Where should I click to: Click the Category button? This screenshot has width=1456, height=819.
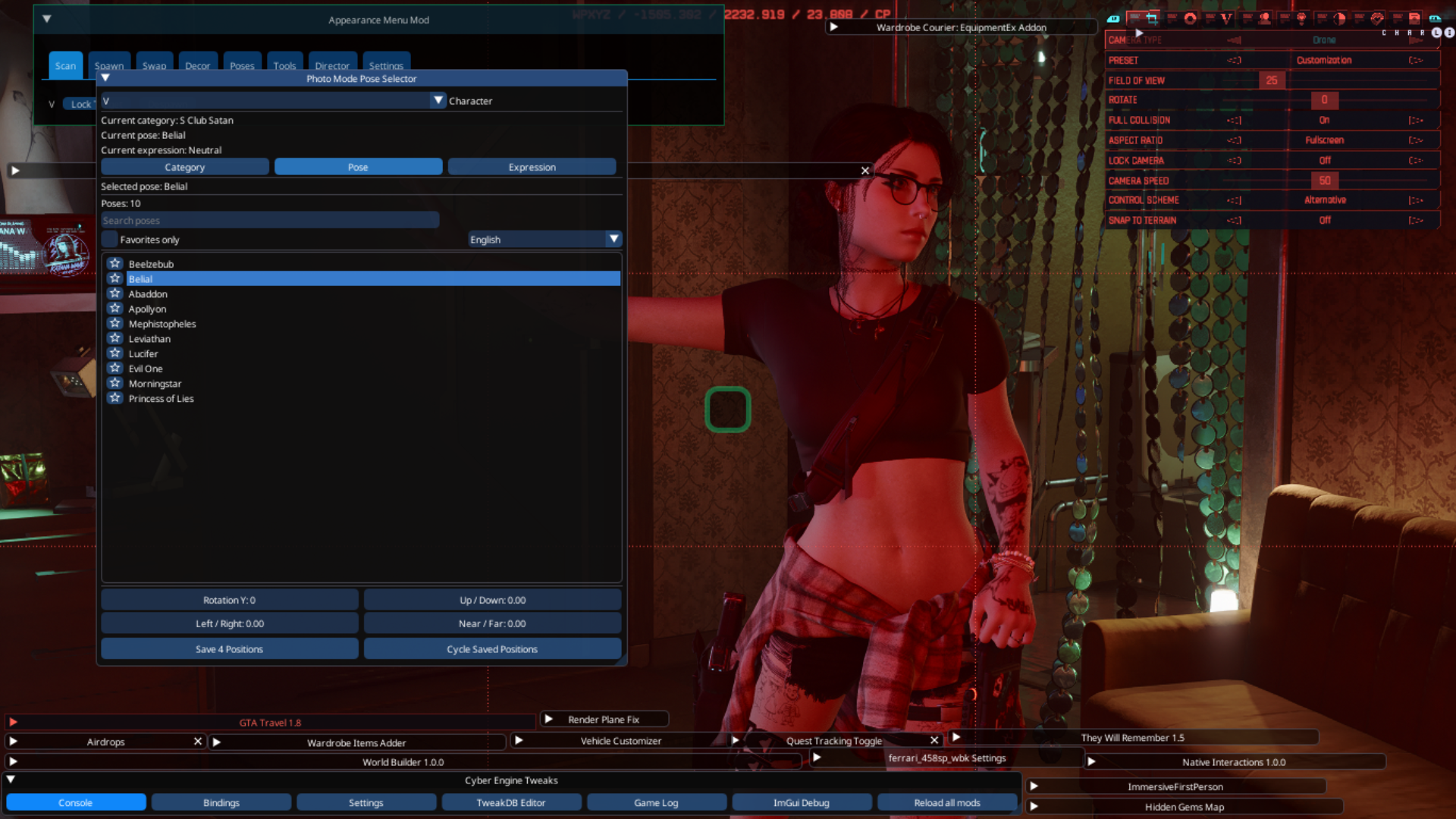coord(185,167)
